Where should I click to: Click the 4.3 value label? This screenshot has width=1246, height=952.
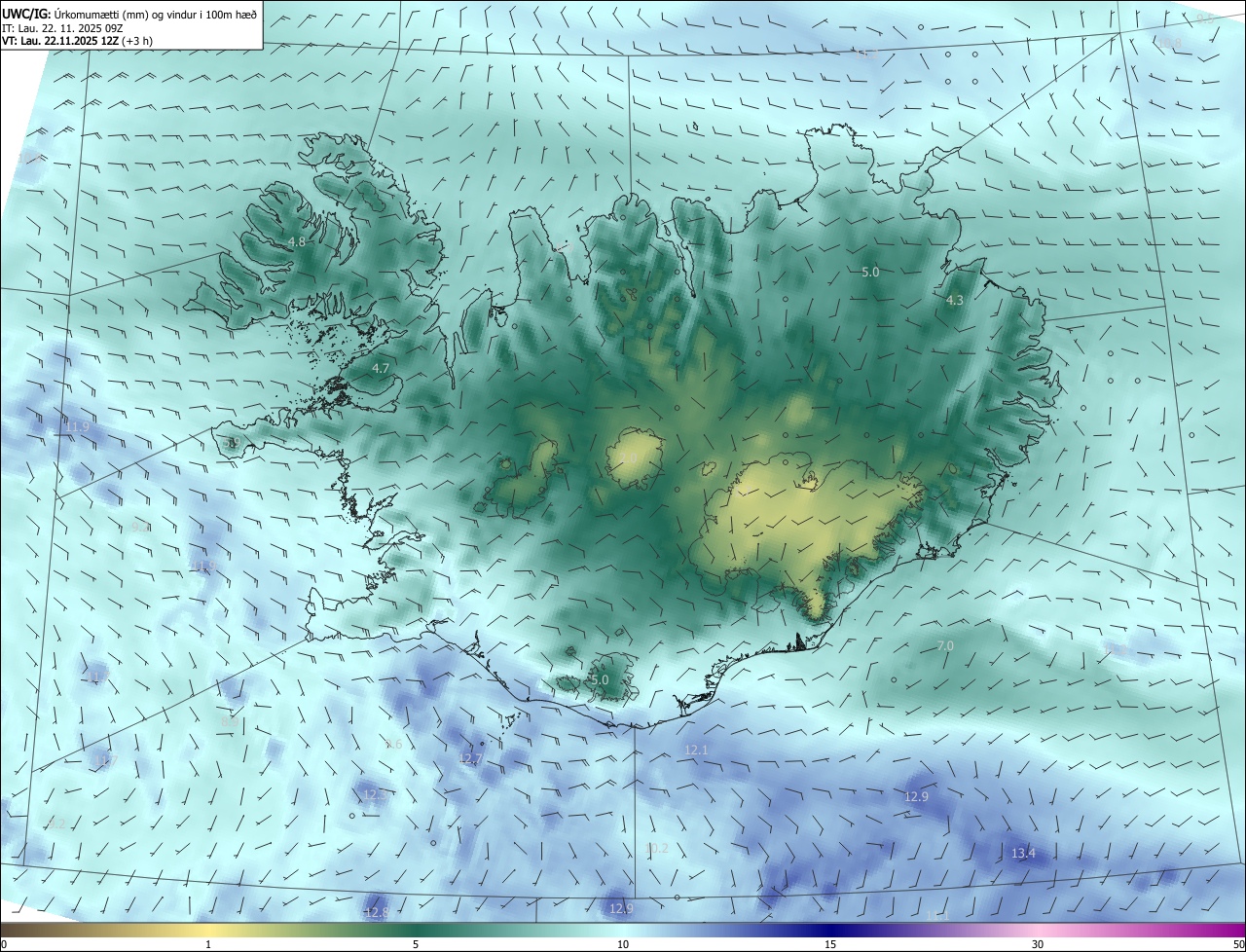tap(955, 301)
